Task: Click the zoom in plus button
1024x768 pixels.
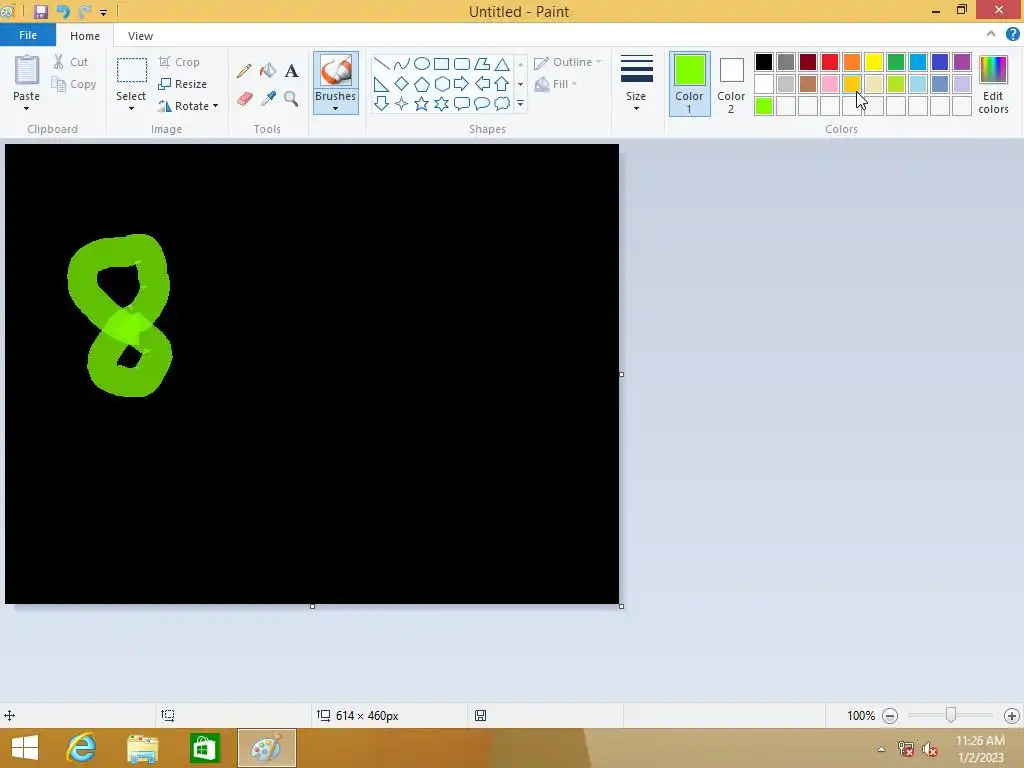Action: (x=1012, y=716)
